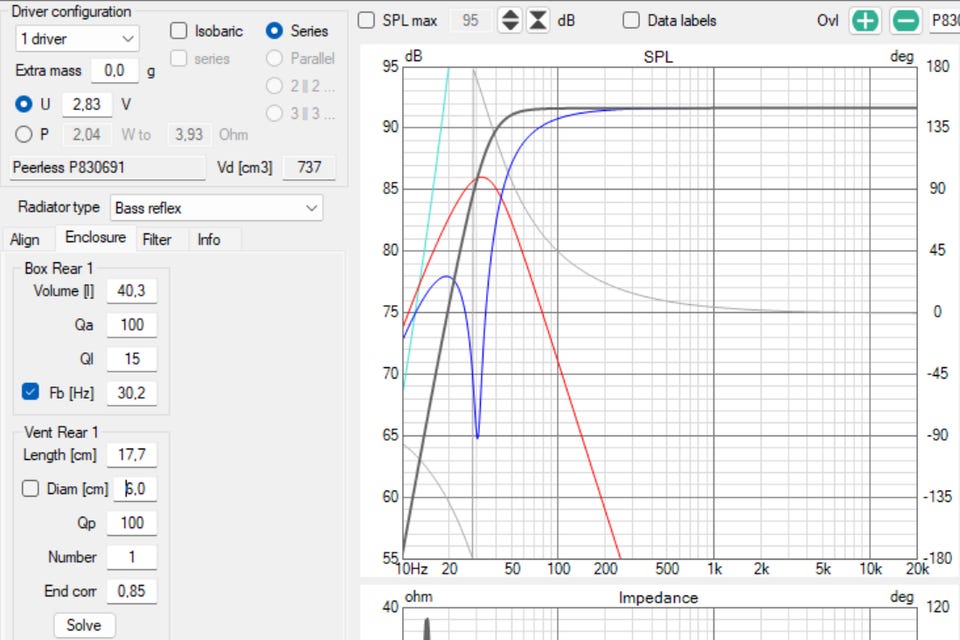Enable the vent Diam [cm] checkbox
The height and width of the screenshot is (640, 960).
click(x=30, y=489)
